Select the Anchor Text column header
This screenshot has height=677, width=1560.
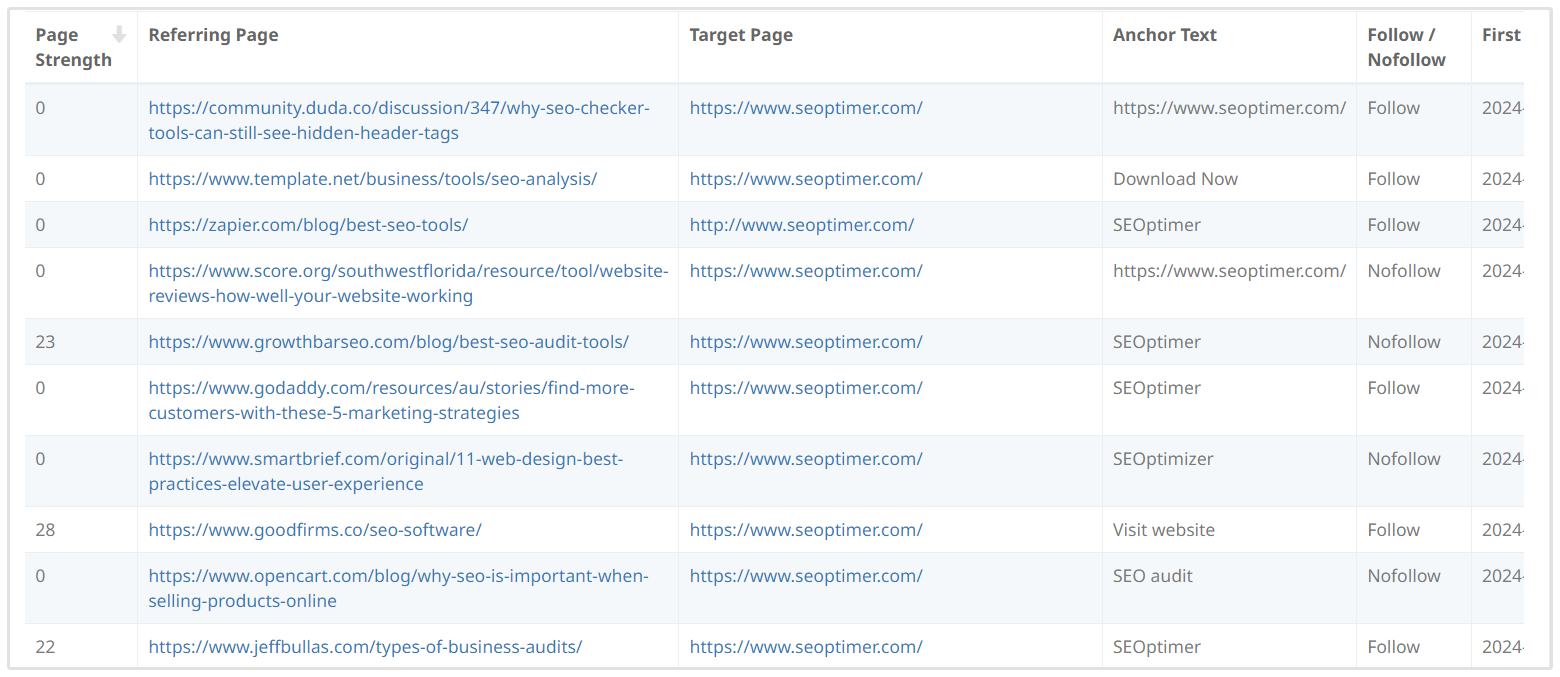coord(1164,35)
